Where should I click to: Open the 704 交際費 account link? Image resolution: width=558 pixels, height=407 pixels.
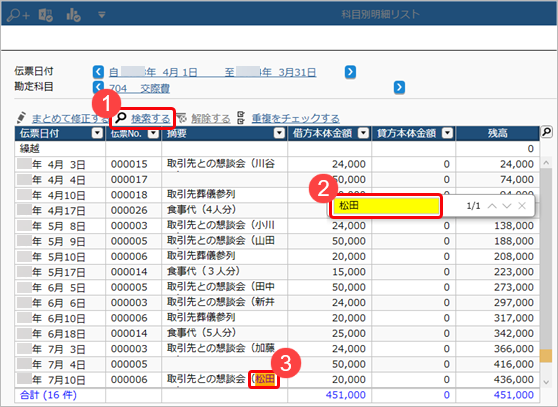point(139,88)
